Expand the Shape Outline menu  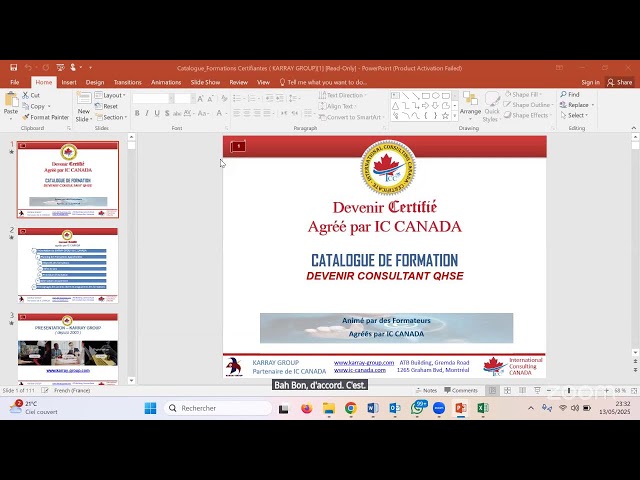click(x=529, y=105)
